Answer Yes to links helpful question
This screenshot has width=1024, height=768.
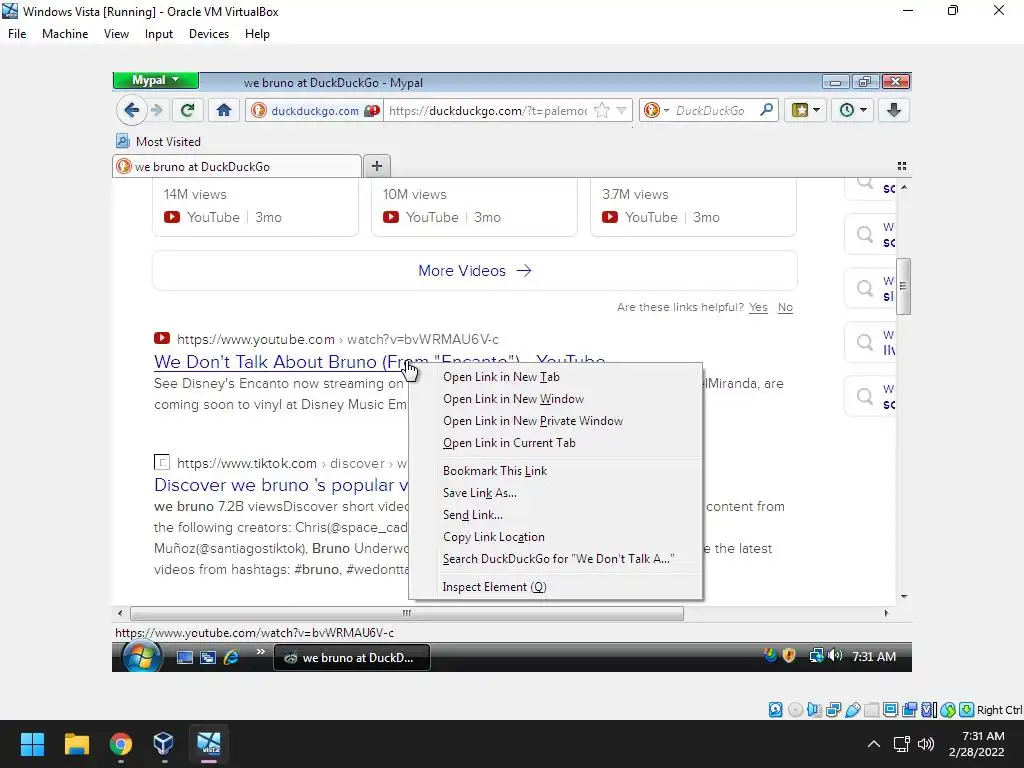click(x=758, y=307)
